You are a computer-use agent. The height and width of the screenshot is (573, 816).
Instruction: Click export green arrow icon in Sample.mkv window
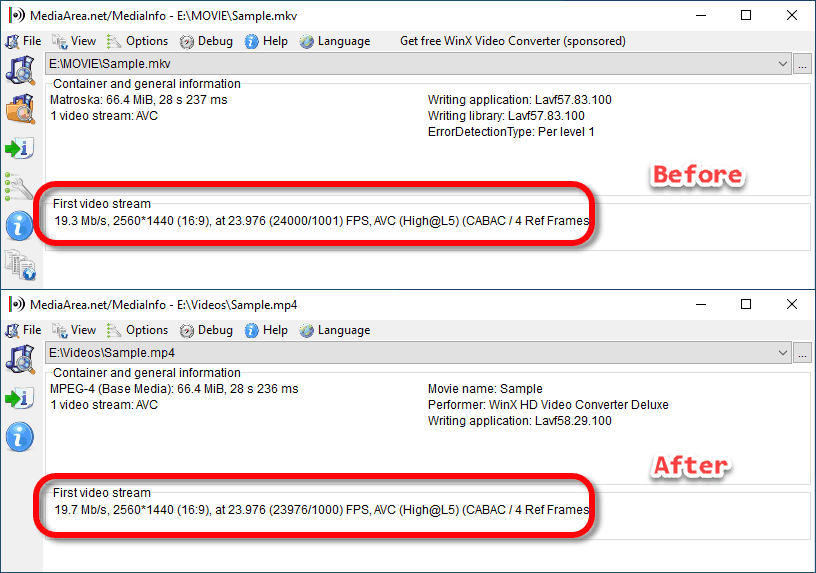20,148
